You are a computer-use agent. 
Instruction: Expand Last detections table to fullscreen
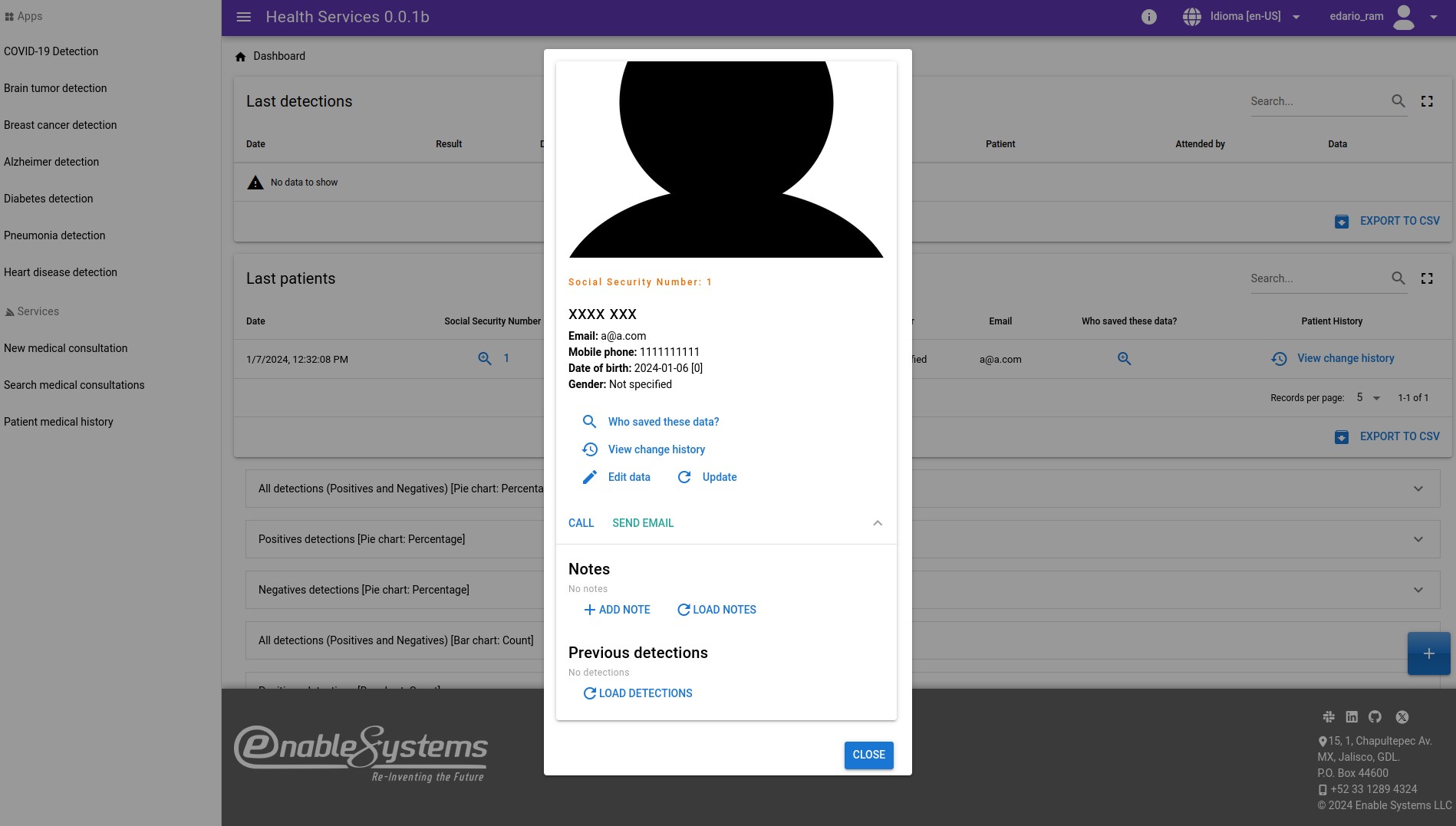pos(1427,101)
